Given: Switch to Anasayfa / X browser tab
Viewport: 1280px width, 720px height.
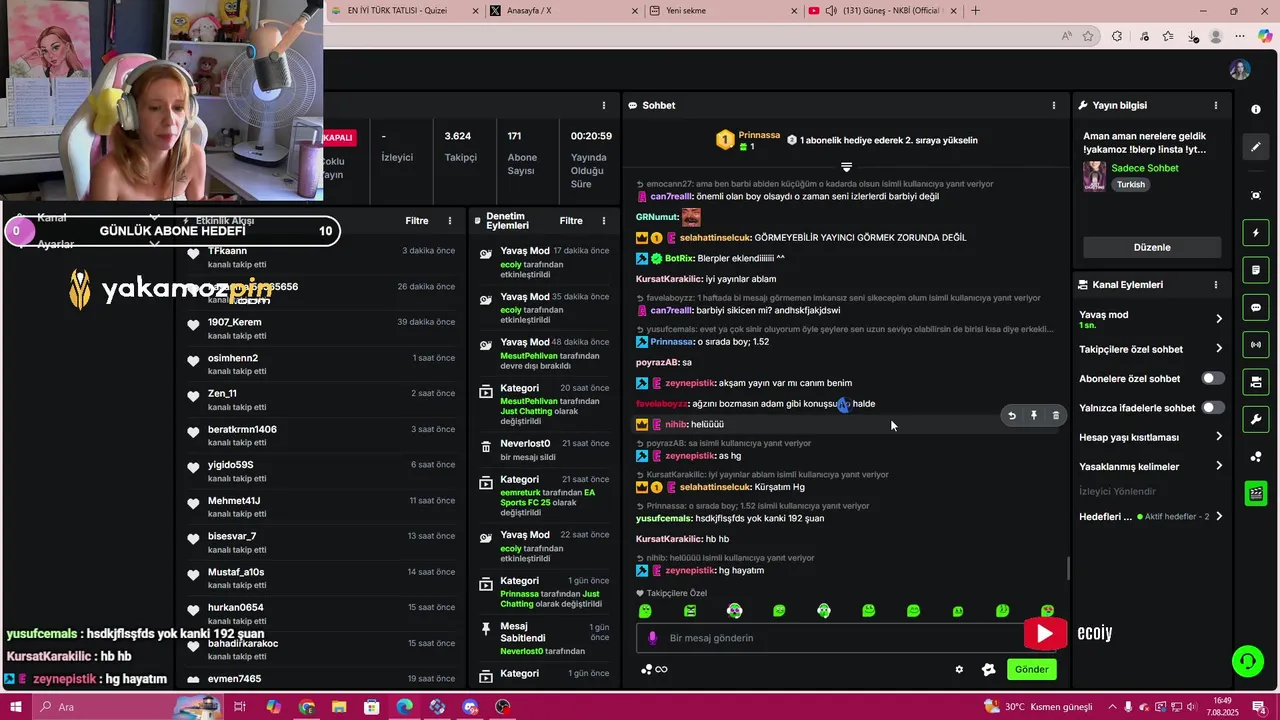Looking at the screenshot, I should point(562,11).
